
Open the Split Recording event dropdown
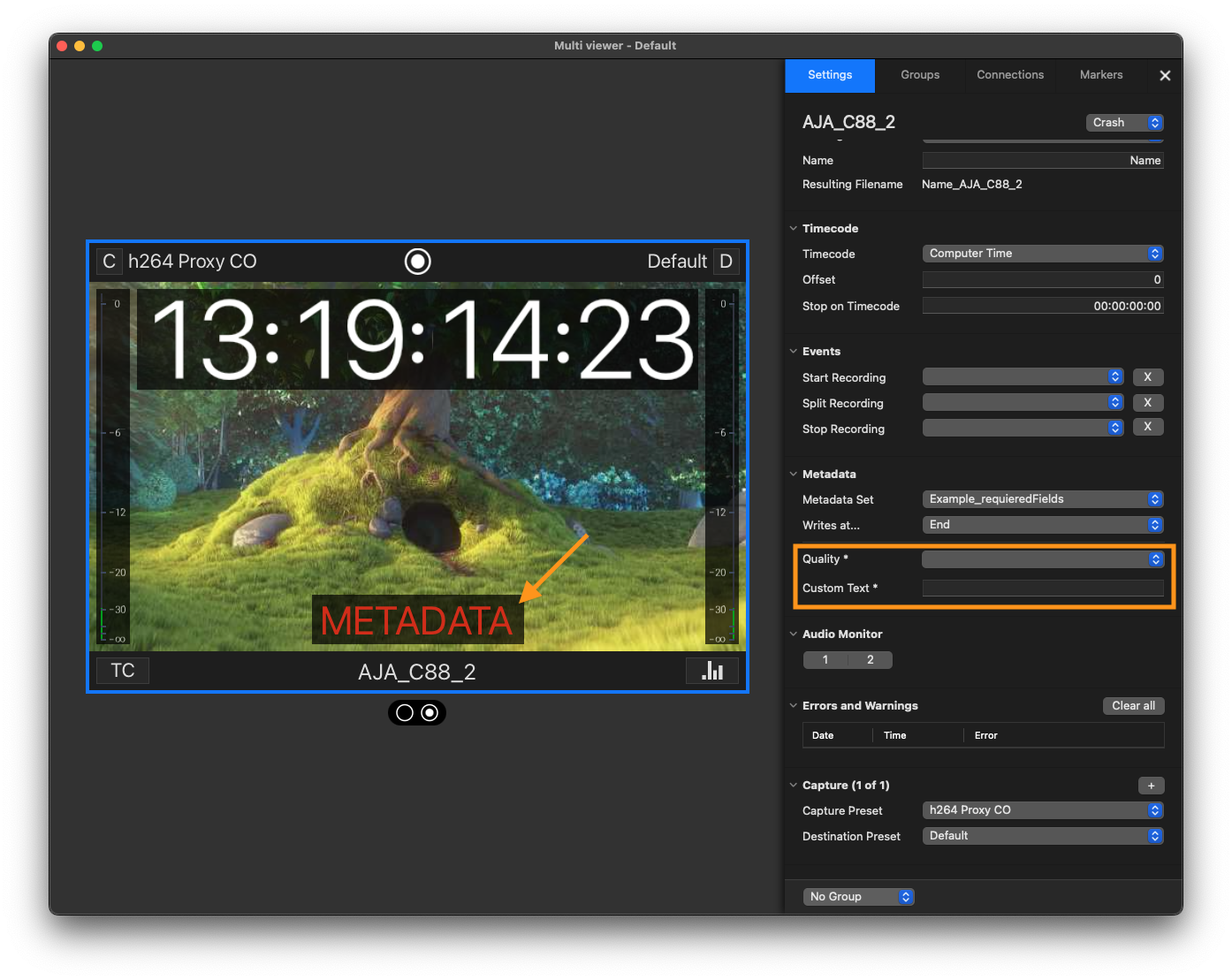[x=1023, y=402]
